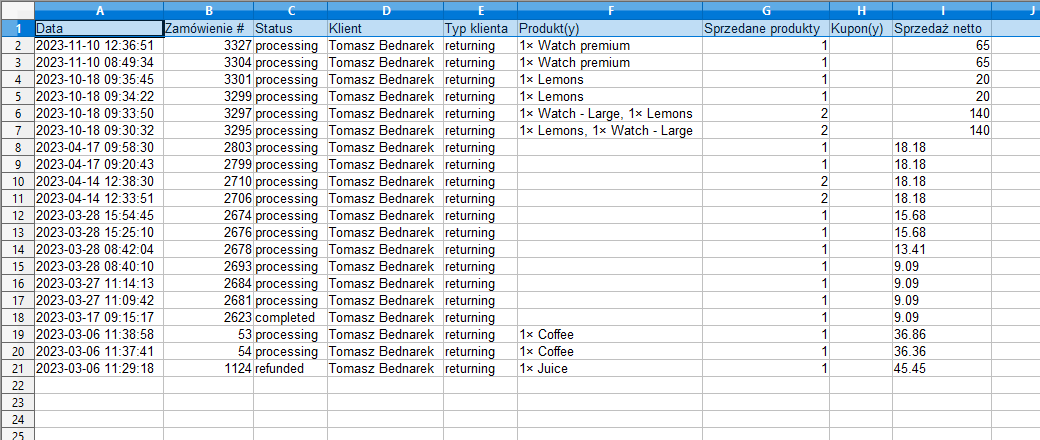The width and height of the screenshot is (1040, 440).
Task: Click the Zamówienie # header cell
Action: click(x=208, y=29)
